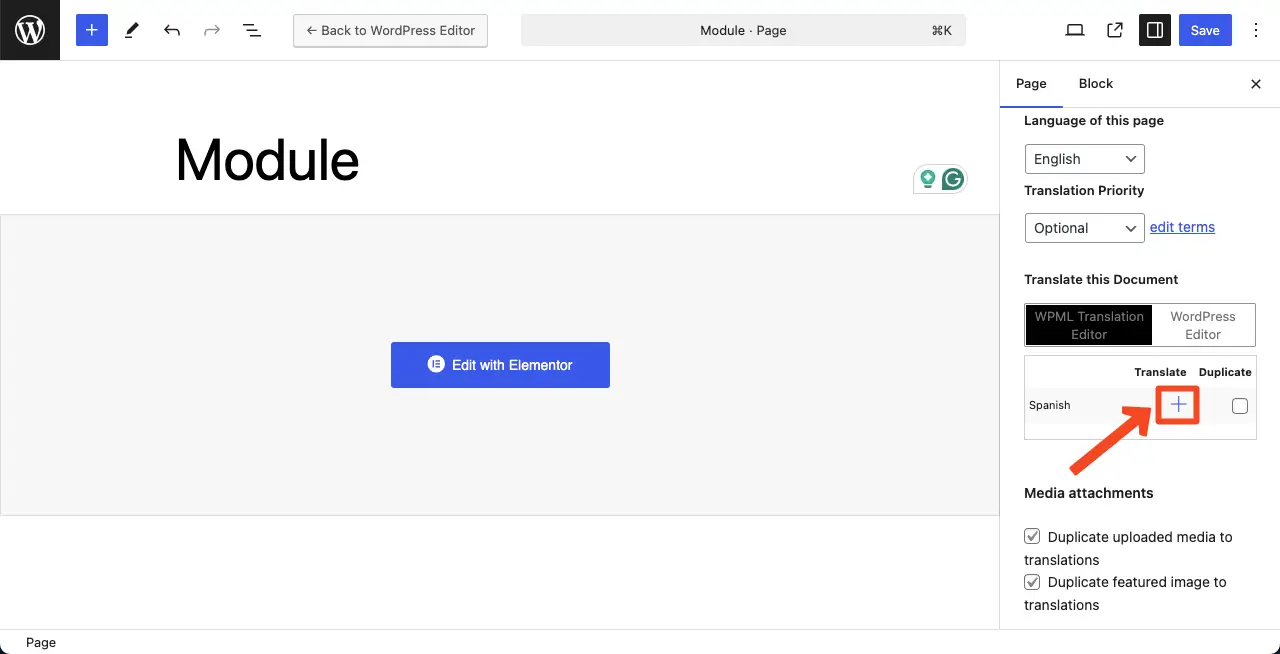Check the Spanish Duplicate checkbox

[1240, 406]
